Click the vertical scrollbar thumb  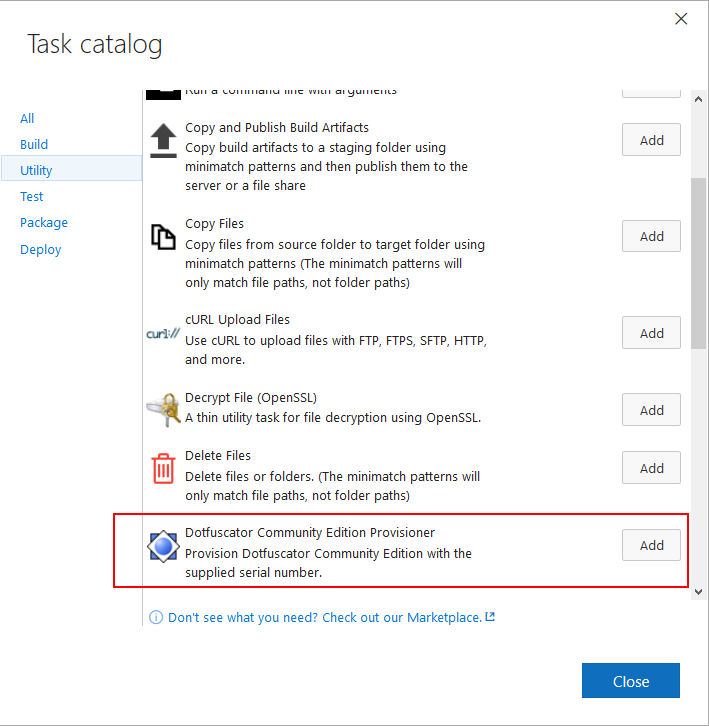698,263
